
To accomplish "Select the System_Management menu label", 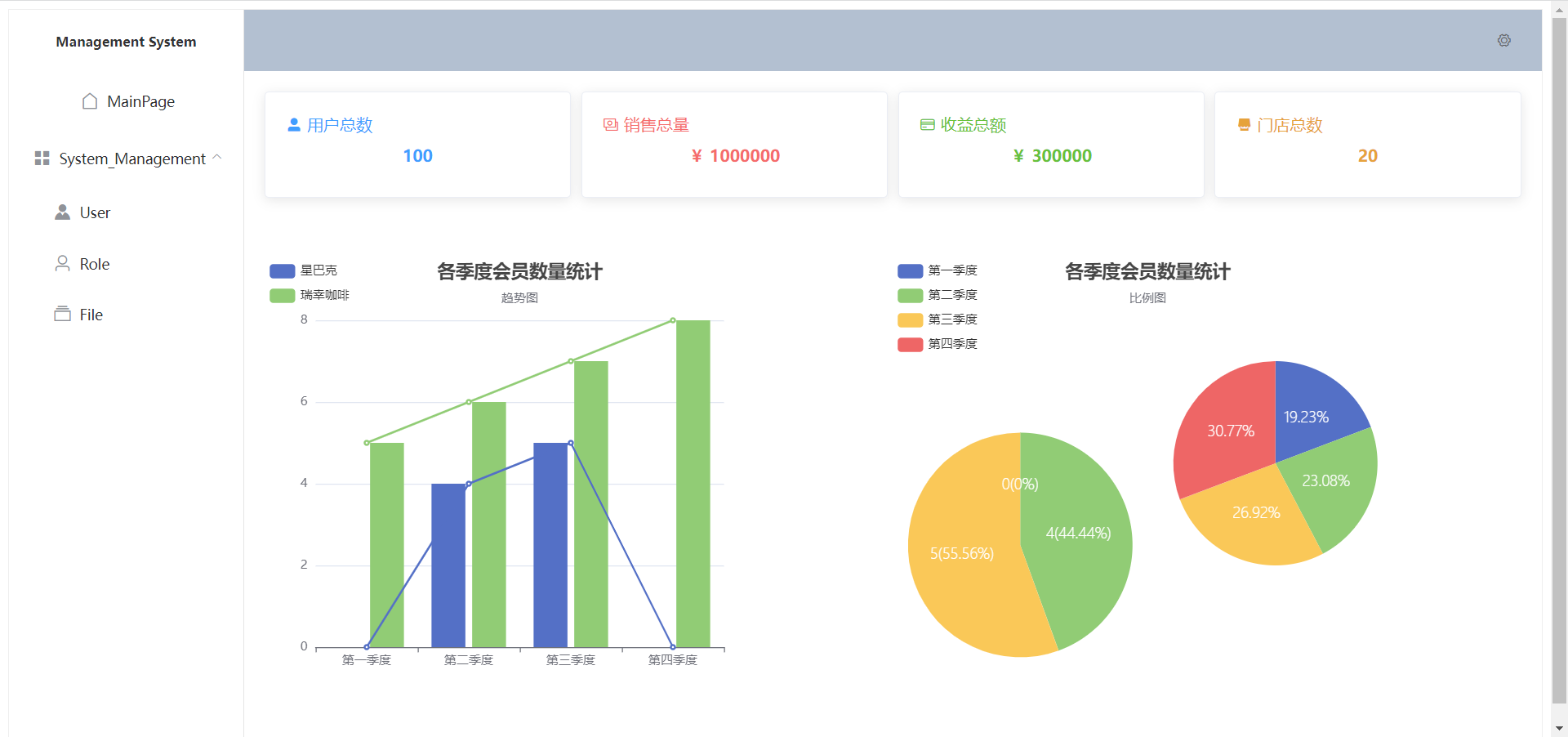I will [132, 159].
